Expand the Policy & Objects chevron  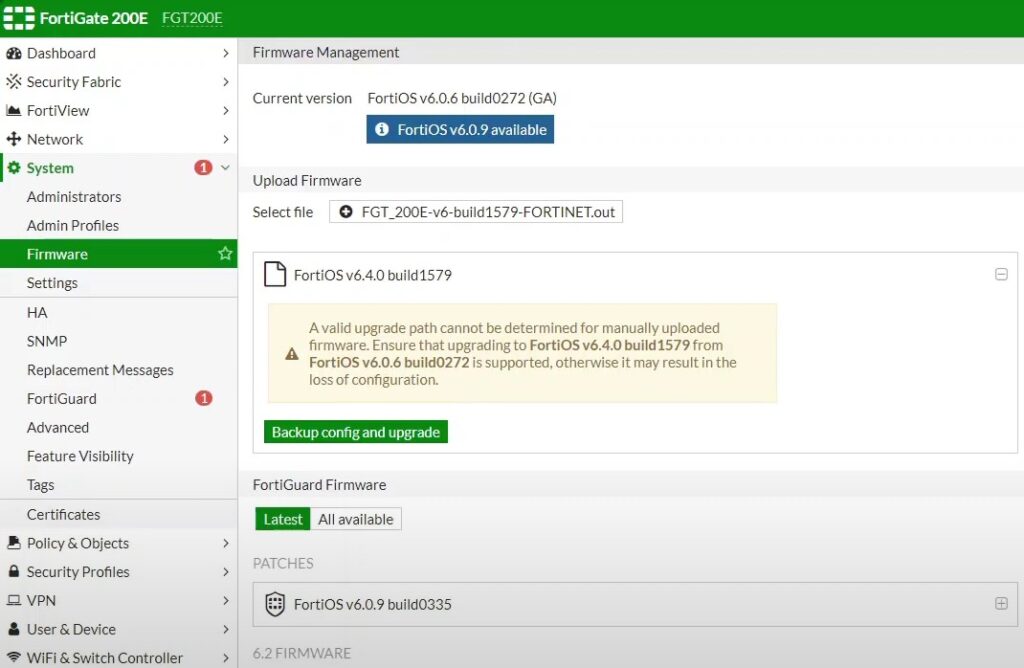(x=225, y=543)
